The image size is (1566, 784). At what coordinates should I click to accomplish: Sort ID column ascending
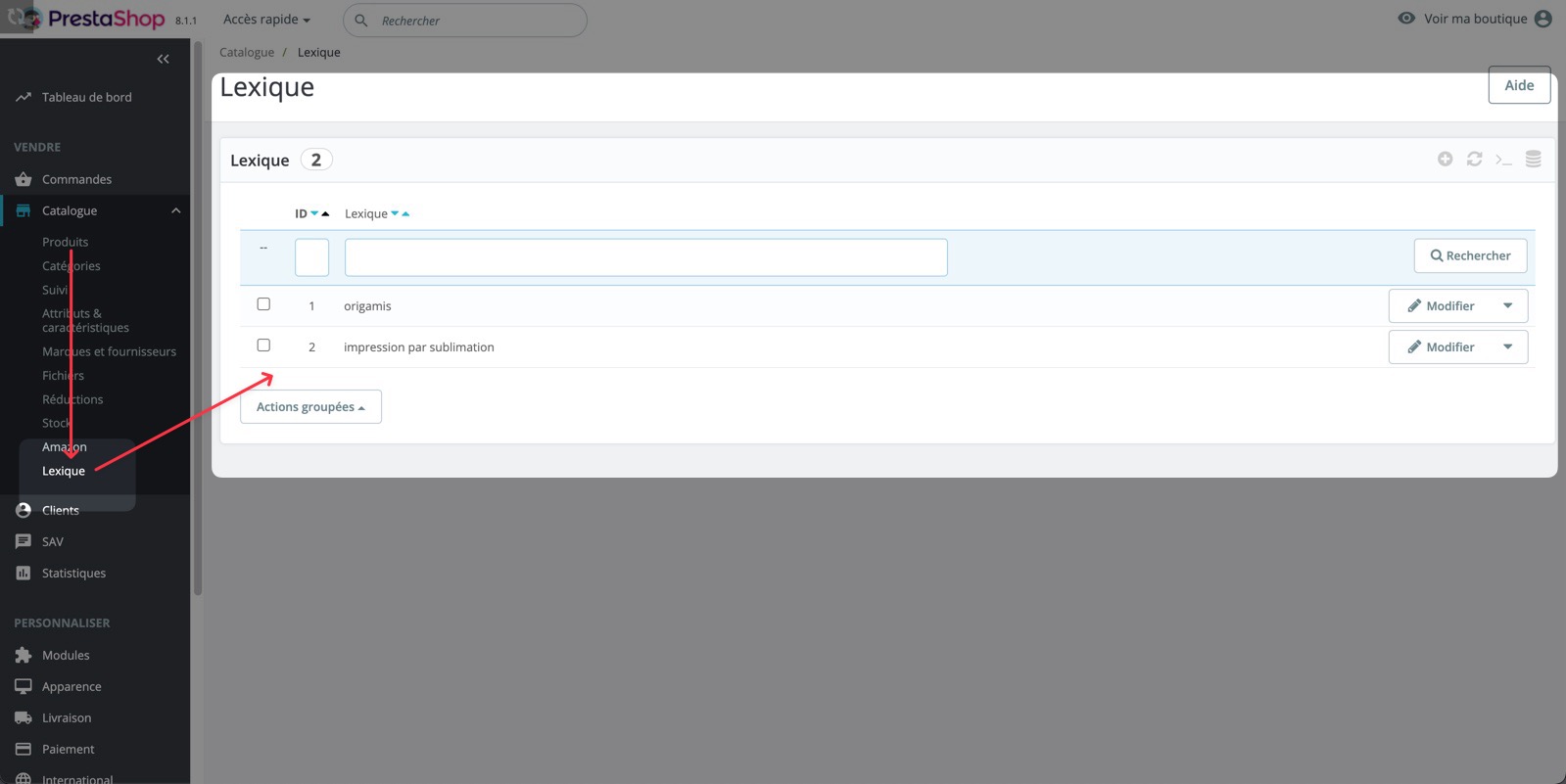[325, 213]
